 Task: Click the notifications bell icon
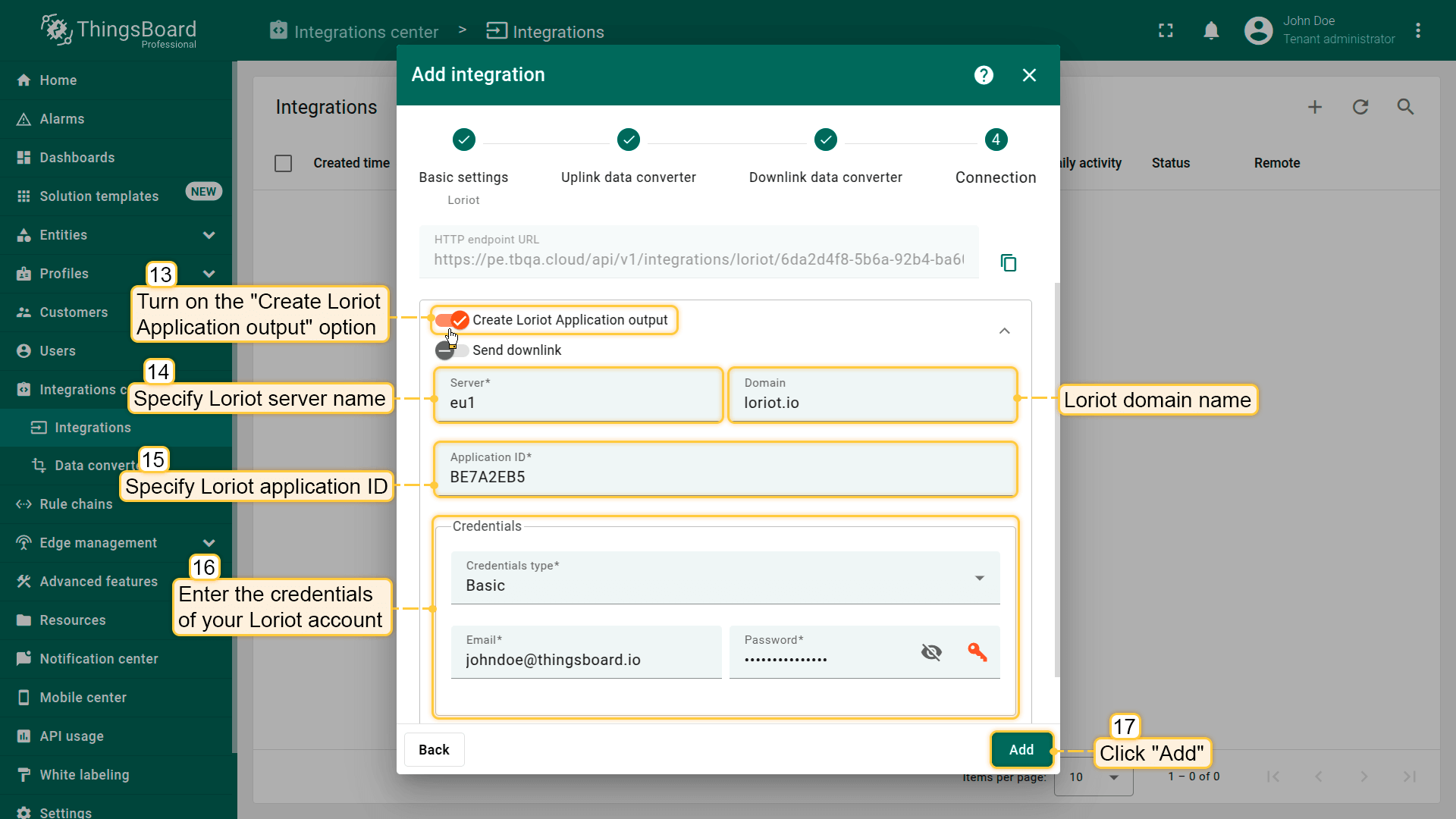(1211, 31)
